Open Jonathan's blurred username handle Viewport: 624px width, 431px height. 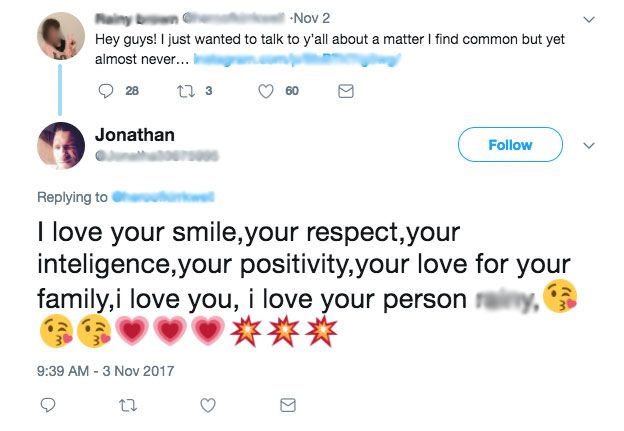[x=157, y=156]
